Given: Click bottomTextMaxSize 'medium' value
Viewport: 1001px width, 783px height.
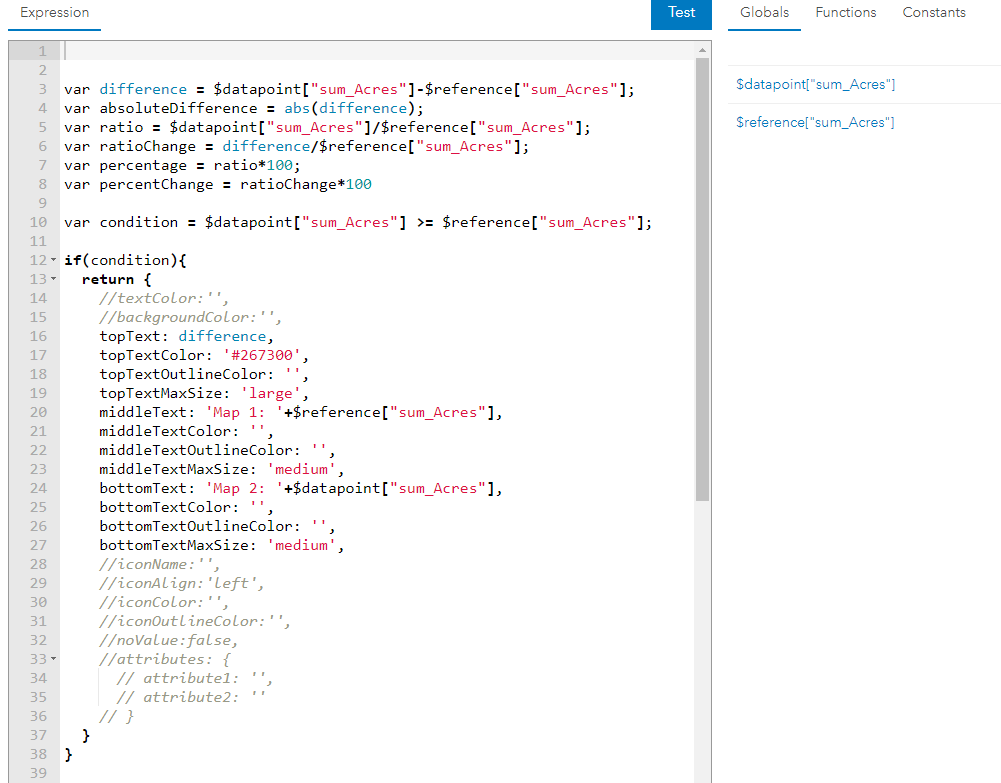Looking at the screenshot, I should [x=301, y=545].
